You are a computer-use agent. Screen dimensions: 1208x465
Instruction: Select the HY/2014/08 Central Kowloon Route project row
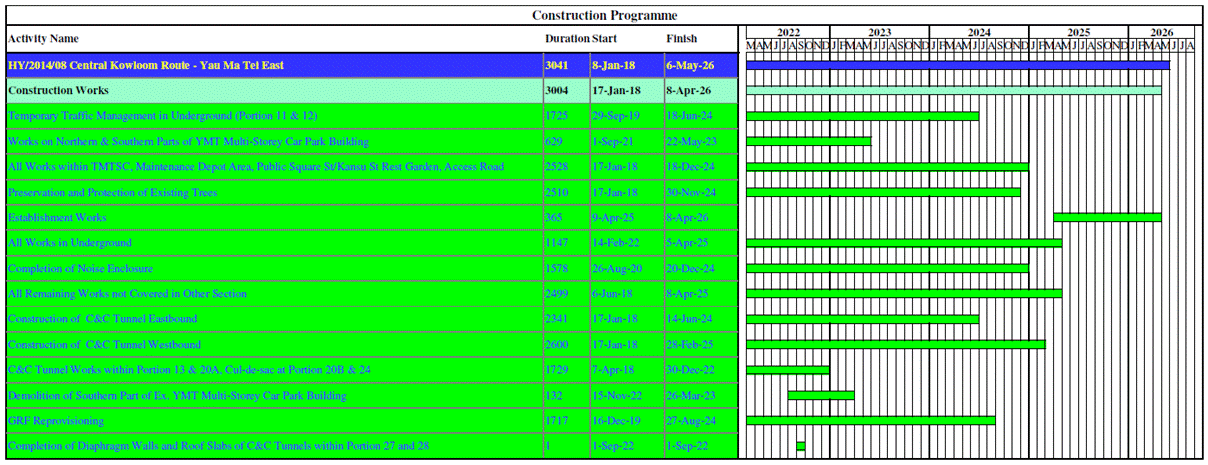coord(146,65)
